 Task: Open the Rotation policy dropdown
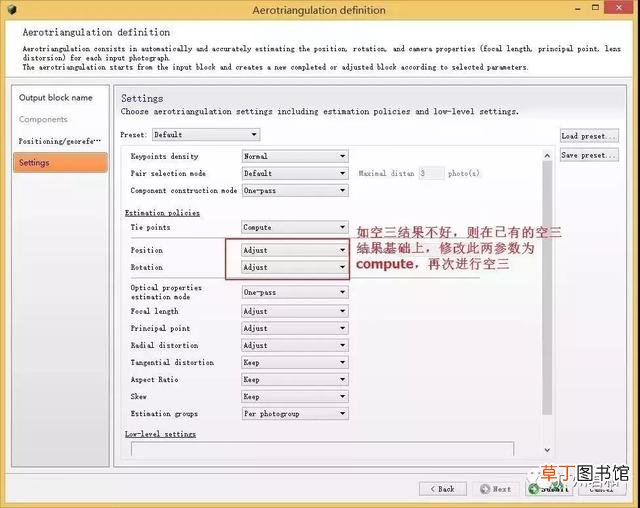[295, 267]
